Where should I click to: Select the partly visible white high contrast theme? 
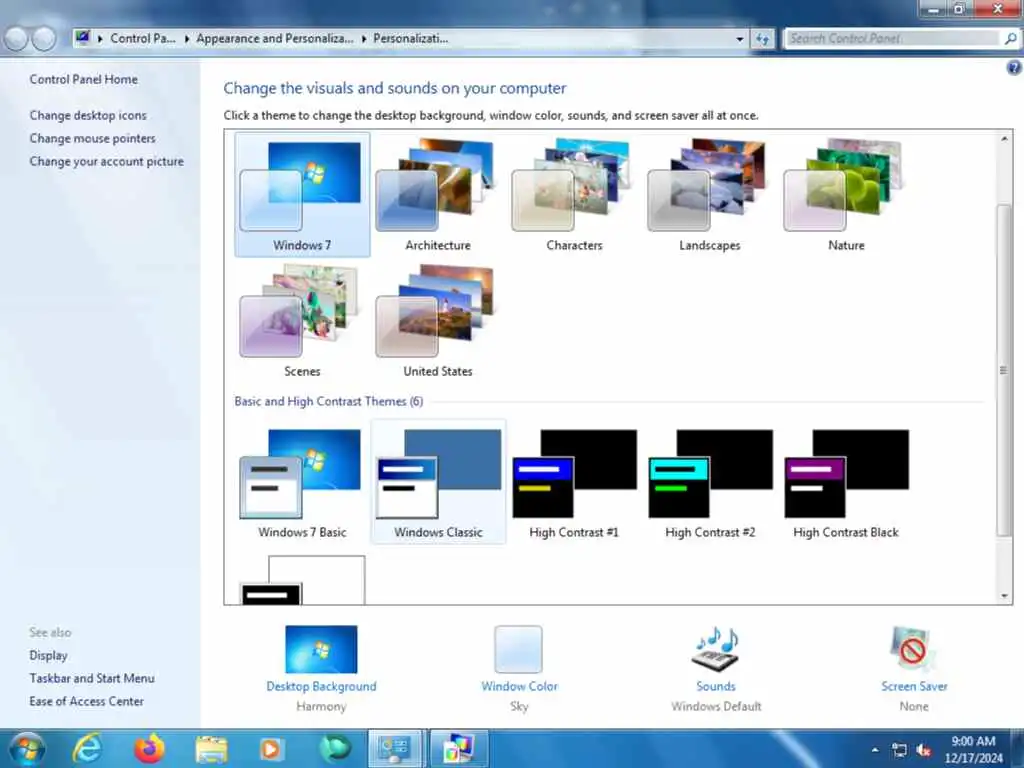tap(302, 580)
